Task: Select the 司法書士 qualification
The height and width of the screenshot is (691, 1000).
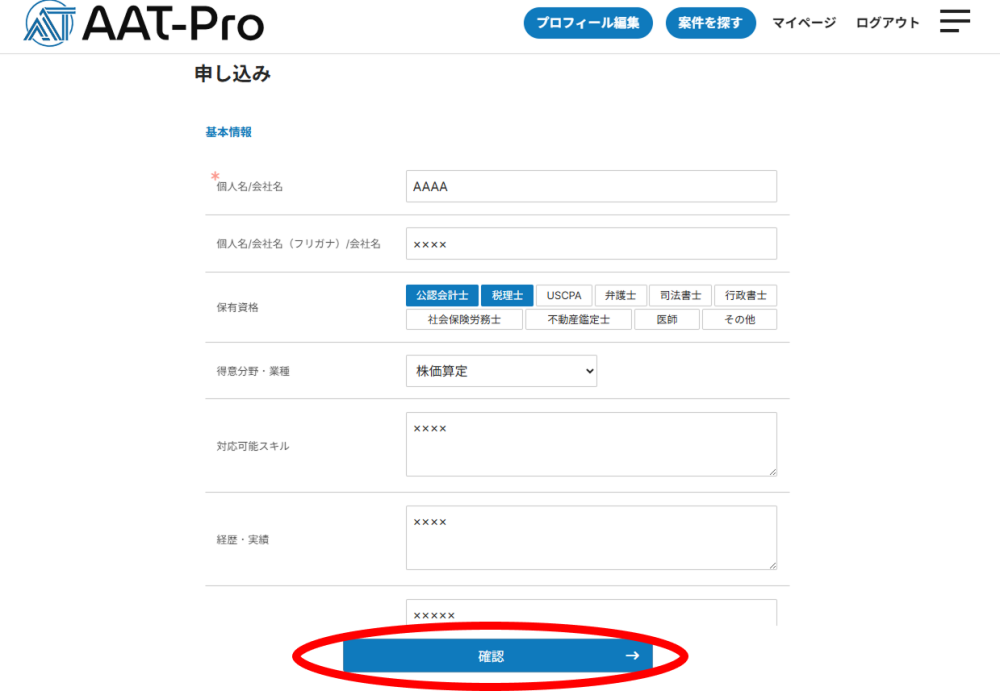Action: 680,295
